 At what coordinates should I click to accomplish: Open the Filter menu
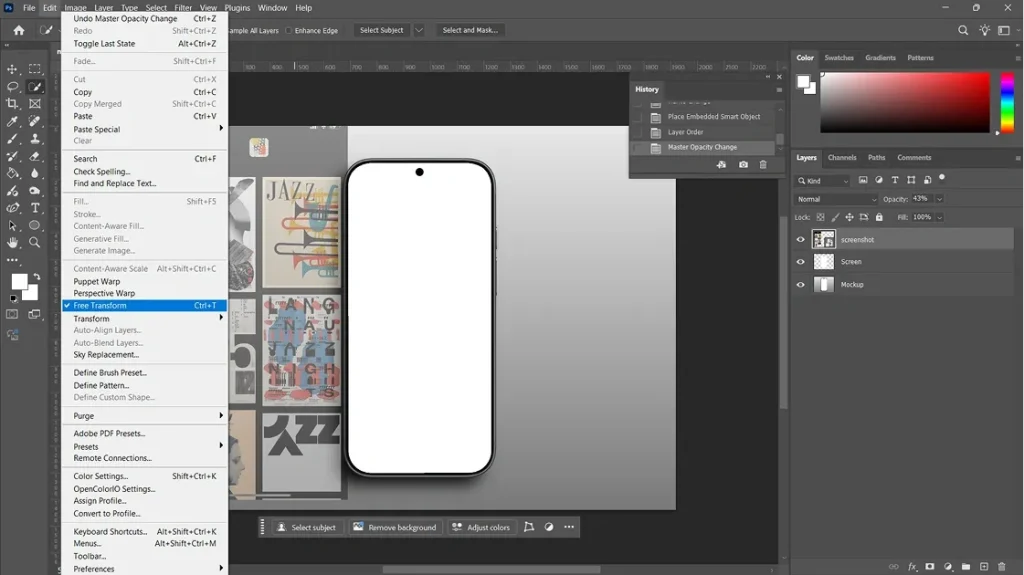[183, 8]
